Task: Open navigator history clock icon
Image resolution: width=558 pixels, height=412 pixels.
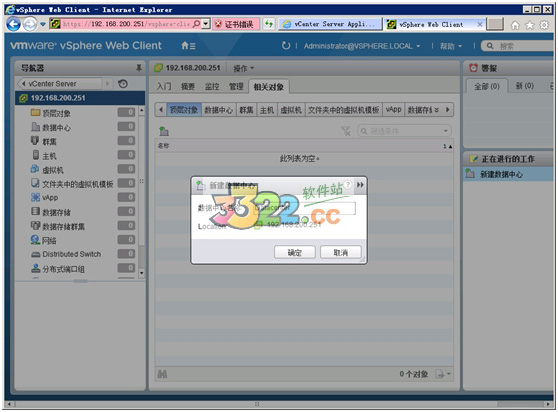Action: 123,84
